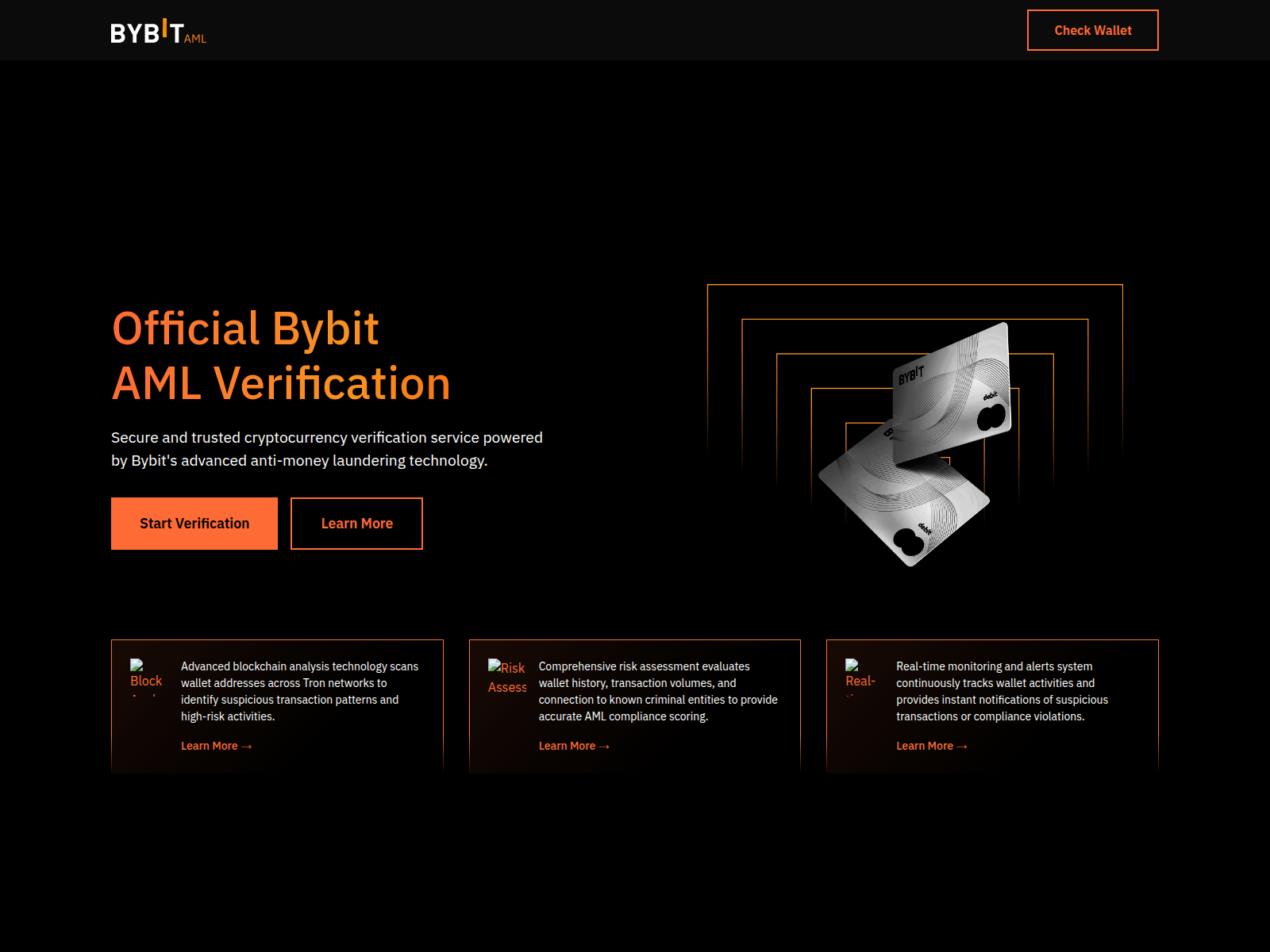Click the upper Bybit debit card image
The width and height of the screenshot is (1270, 952).
pyautogui.click(x=952, y=392)
